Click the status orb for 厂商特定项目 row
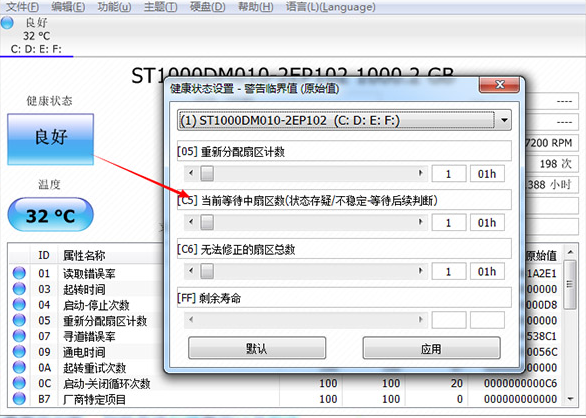Viewport: 586px width, 418px height. tap(19, 399)
